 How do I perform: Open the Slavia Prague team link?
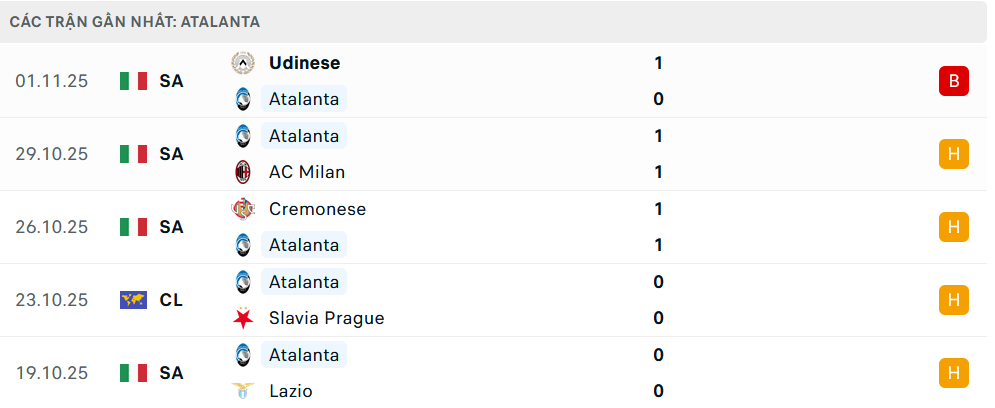[x=326, y=318]
